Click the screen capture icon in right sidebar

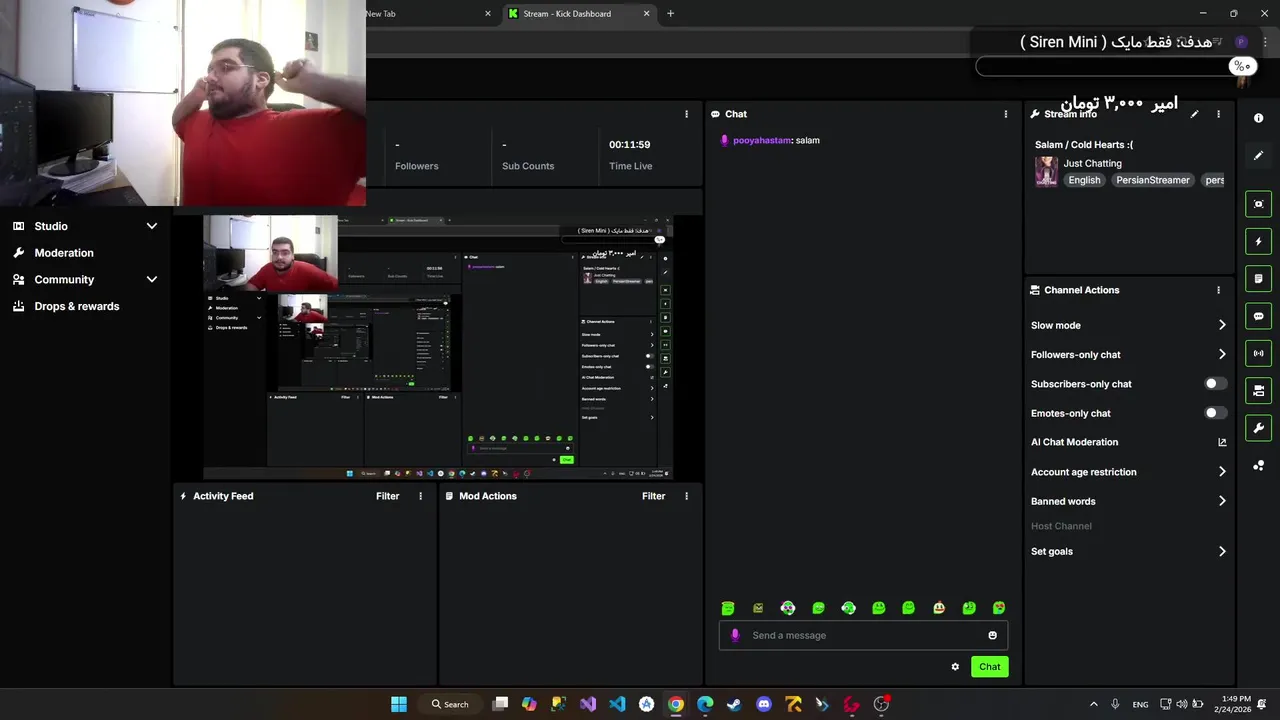pos(1258,204)
